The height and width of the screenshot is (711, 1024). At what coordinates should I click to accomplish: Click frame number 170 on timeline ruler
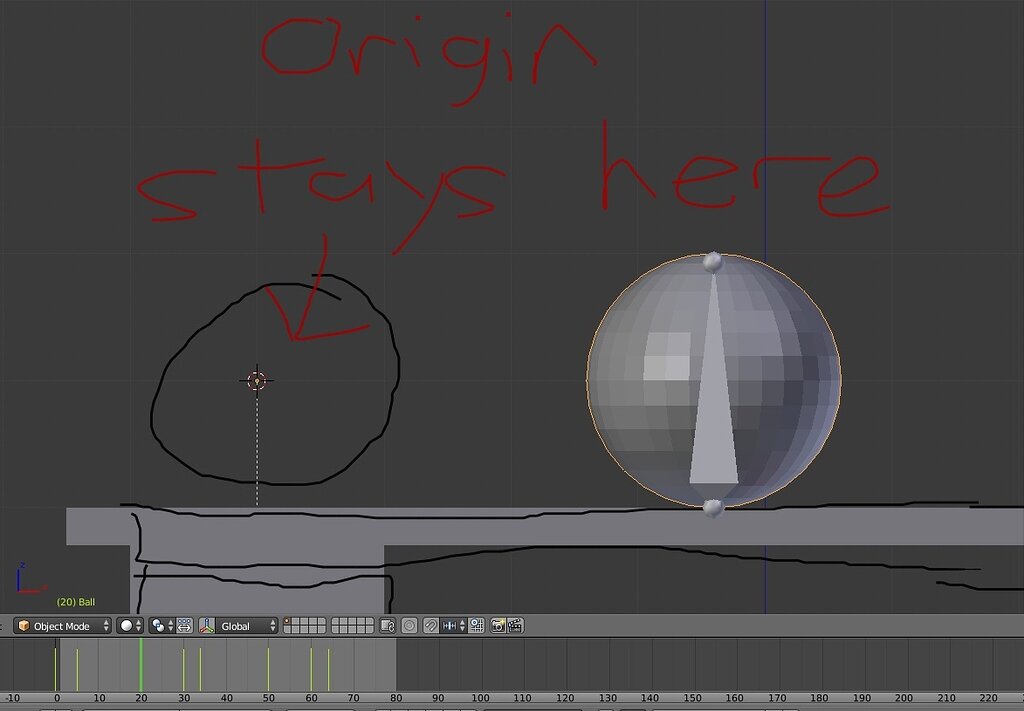776,698
